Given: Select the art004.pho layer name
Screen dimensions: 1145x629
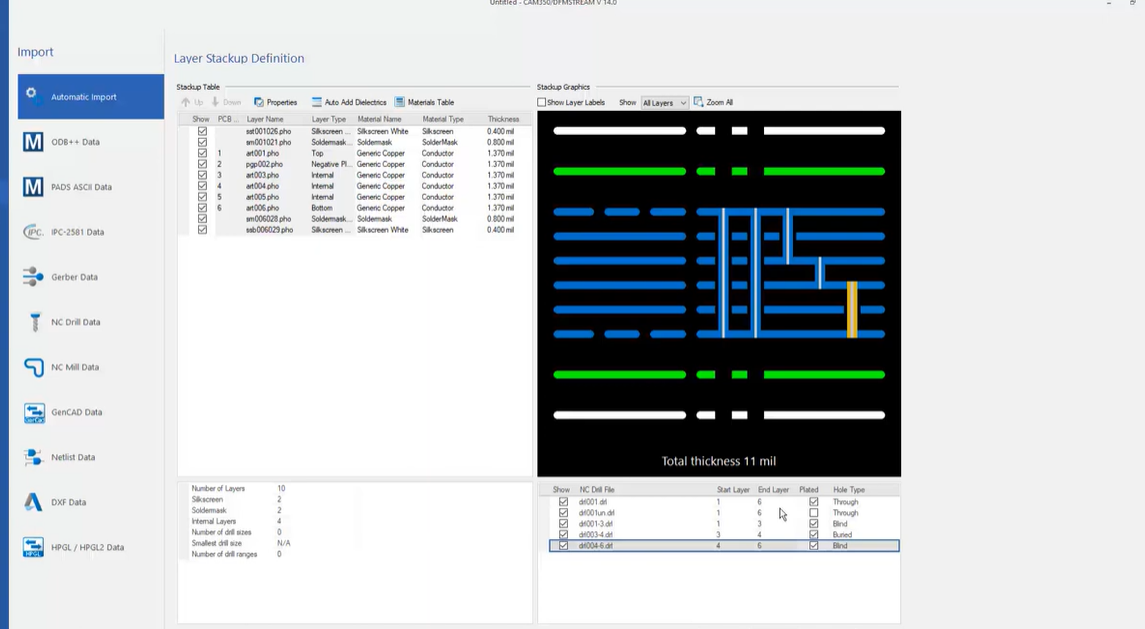Looking at the screenshot, I should point(262,186).
